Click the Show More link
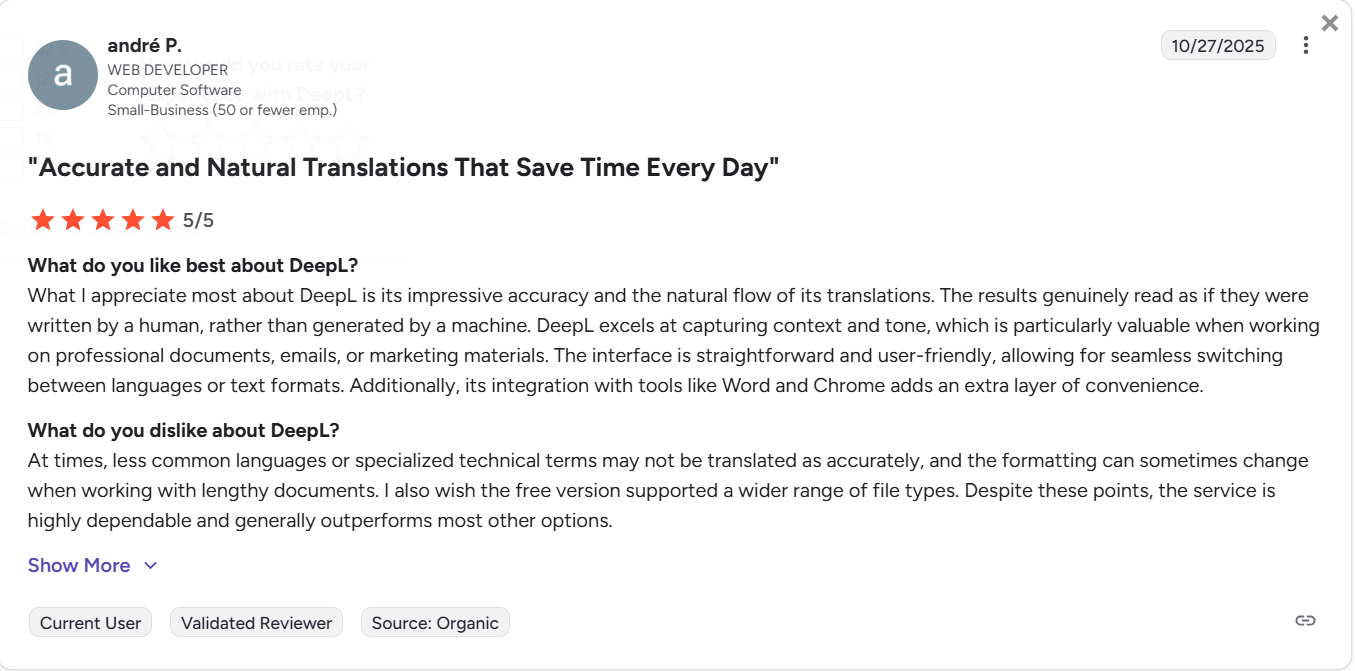The width and height of the screenshot is (1355, 671). pyautogui.click(x=79, y=565)
